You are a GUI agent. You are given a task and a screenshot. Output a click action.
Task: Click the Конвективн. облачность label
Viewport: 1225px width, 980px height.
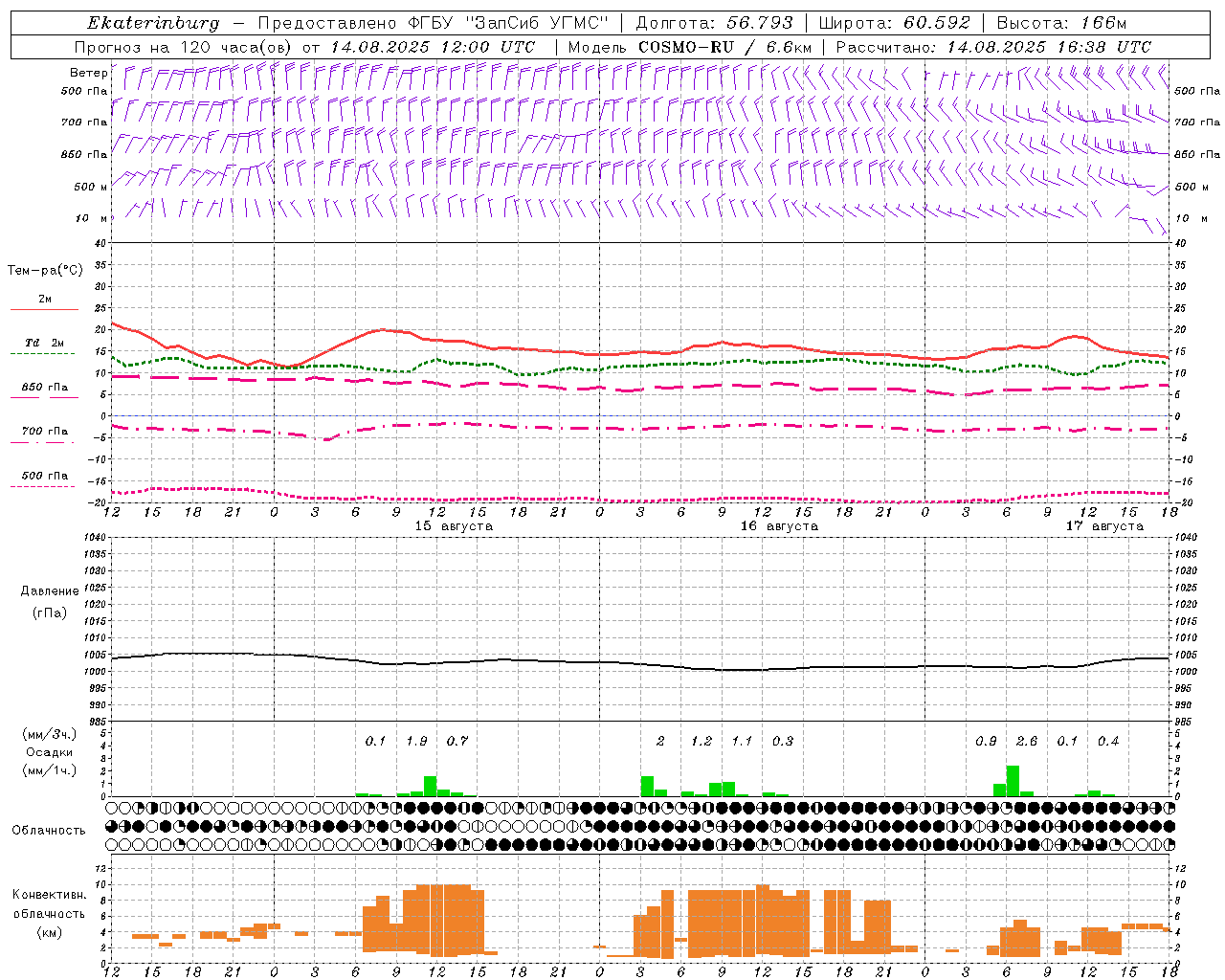49,913
